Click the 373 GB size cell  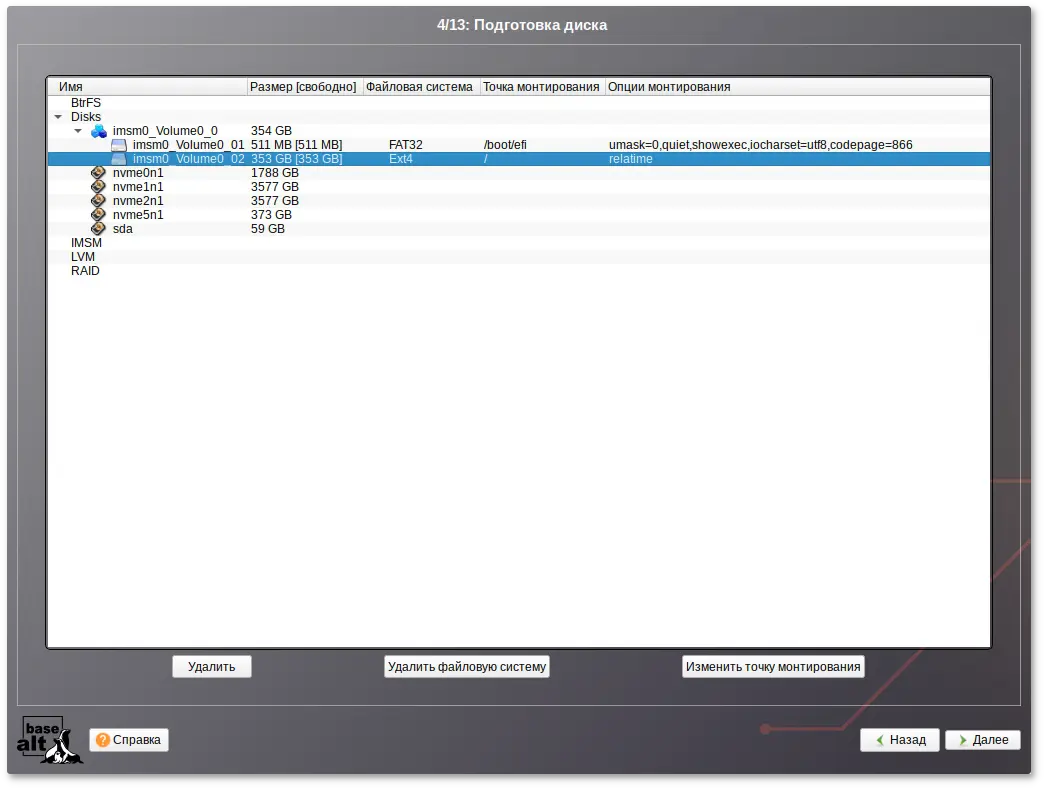coord(271,215)
